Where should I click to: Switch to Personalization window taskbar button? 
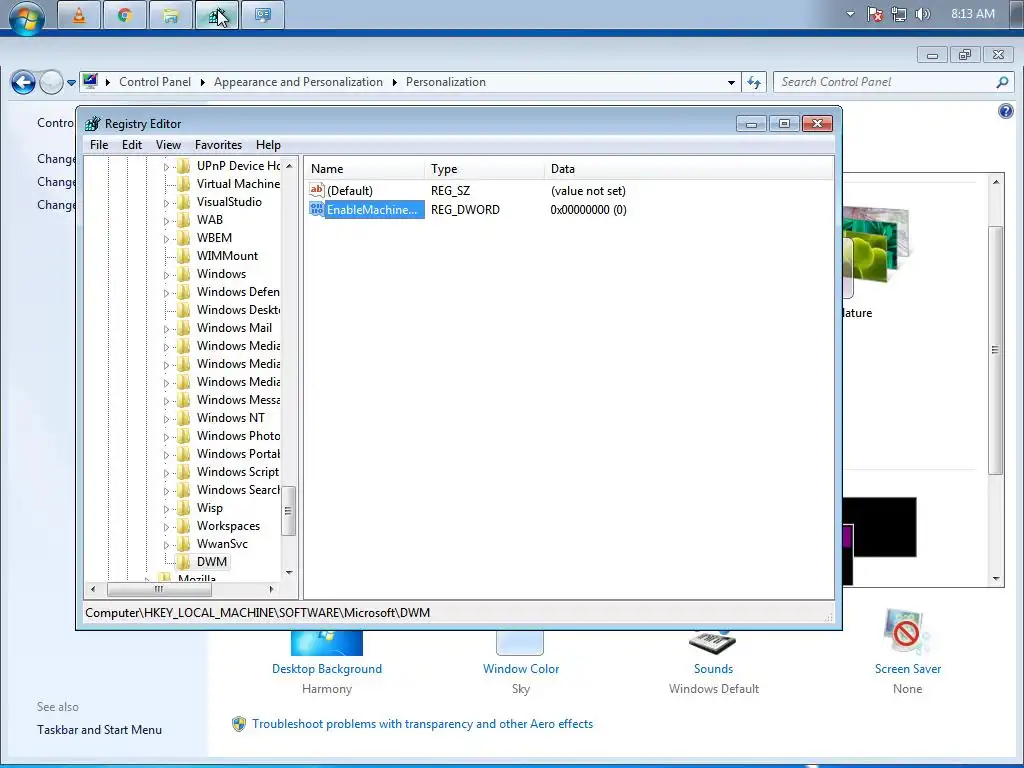click(263, 15)
